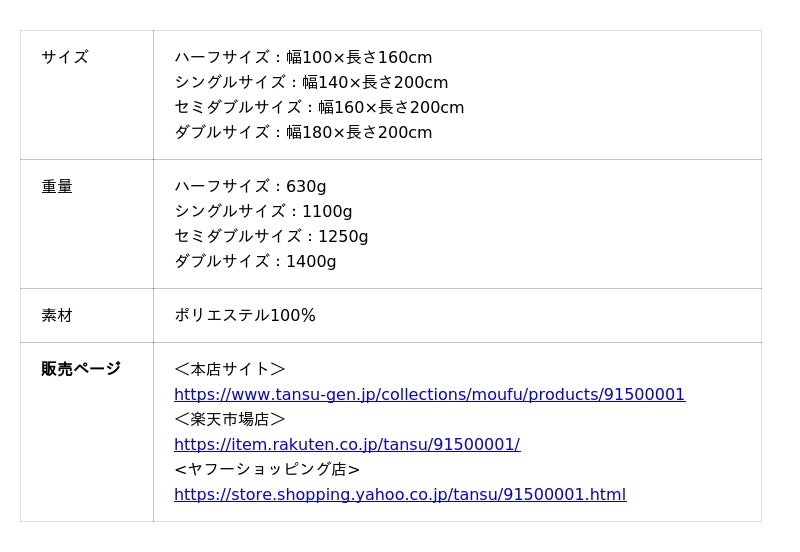
Task: Click the ダブルサイズ:幅180×長さ200cm line
Action: (303, 133)
